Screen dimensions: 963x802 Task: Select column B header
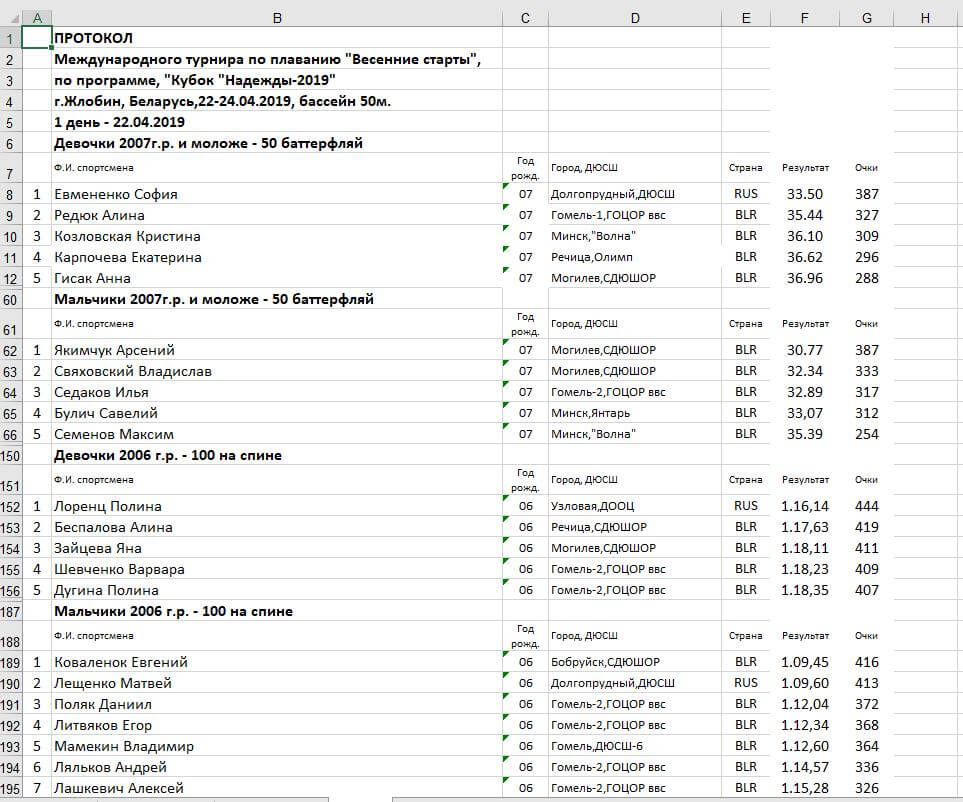(277, 18)
